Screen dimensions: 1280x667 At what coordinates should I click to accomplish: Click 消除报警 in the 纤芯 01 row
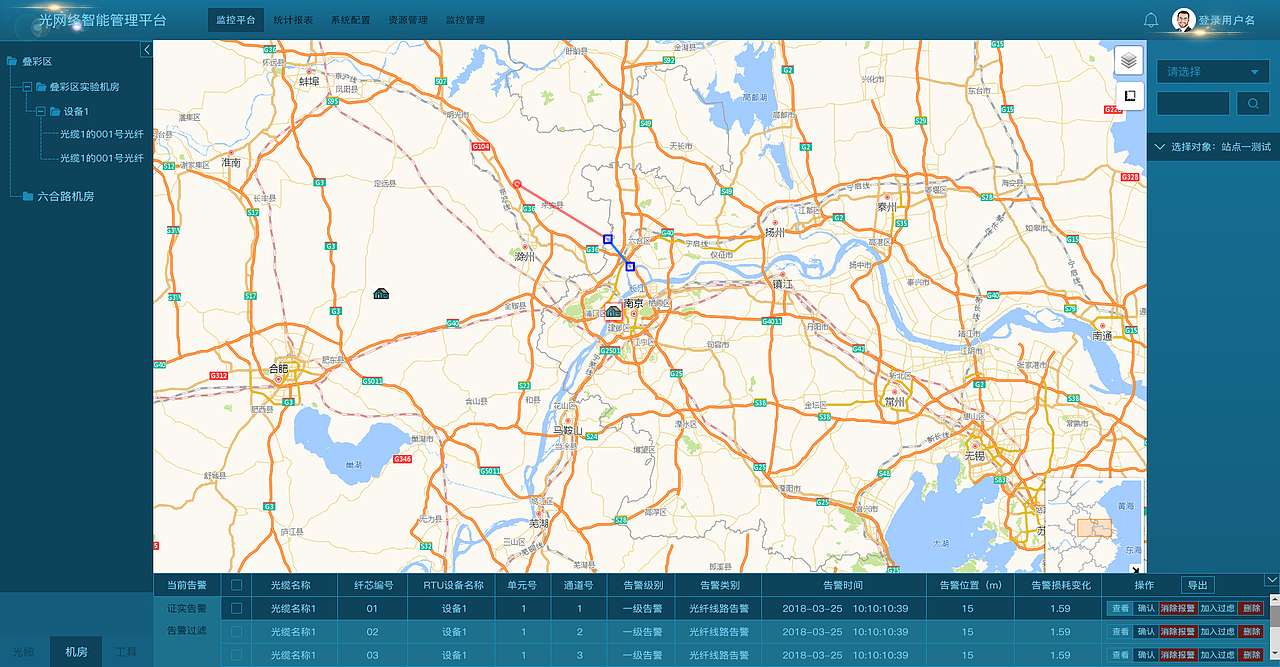pyautogui.click(x=1178, y=608)
